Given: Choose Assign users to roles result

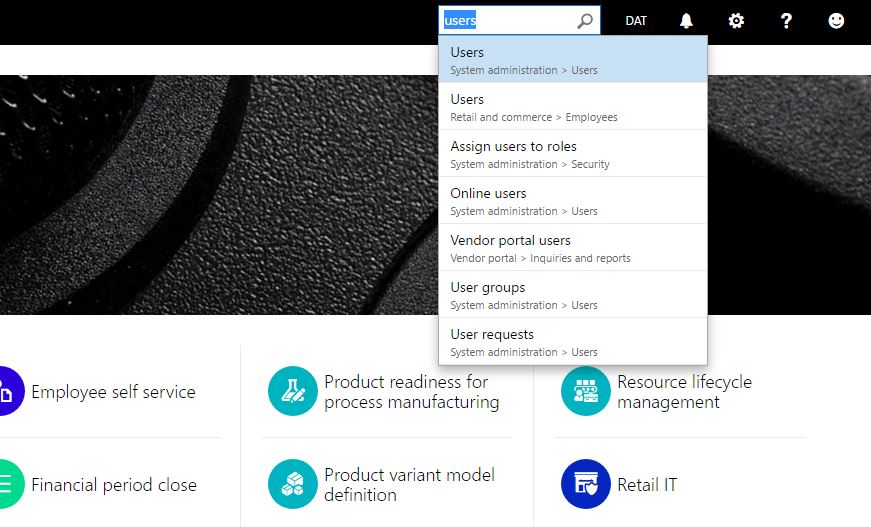Looking at the screenshot, I should [572, 154].
